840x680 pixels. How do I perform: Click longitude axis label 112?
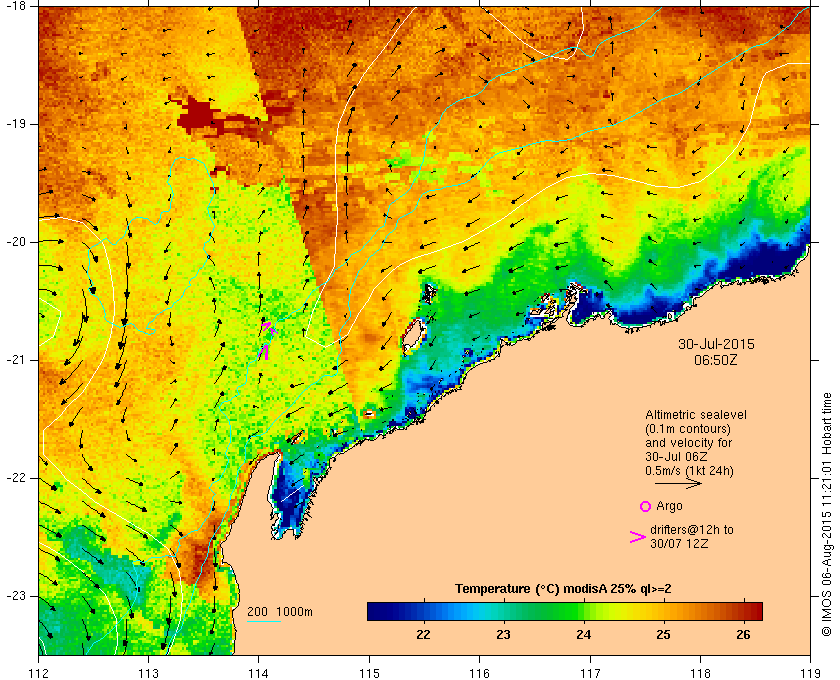tap(39, 672)
